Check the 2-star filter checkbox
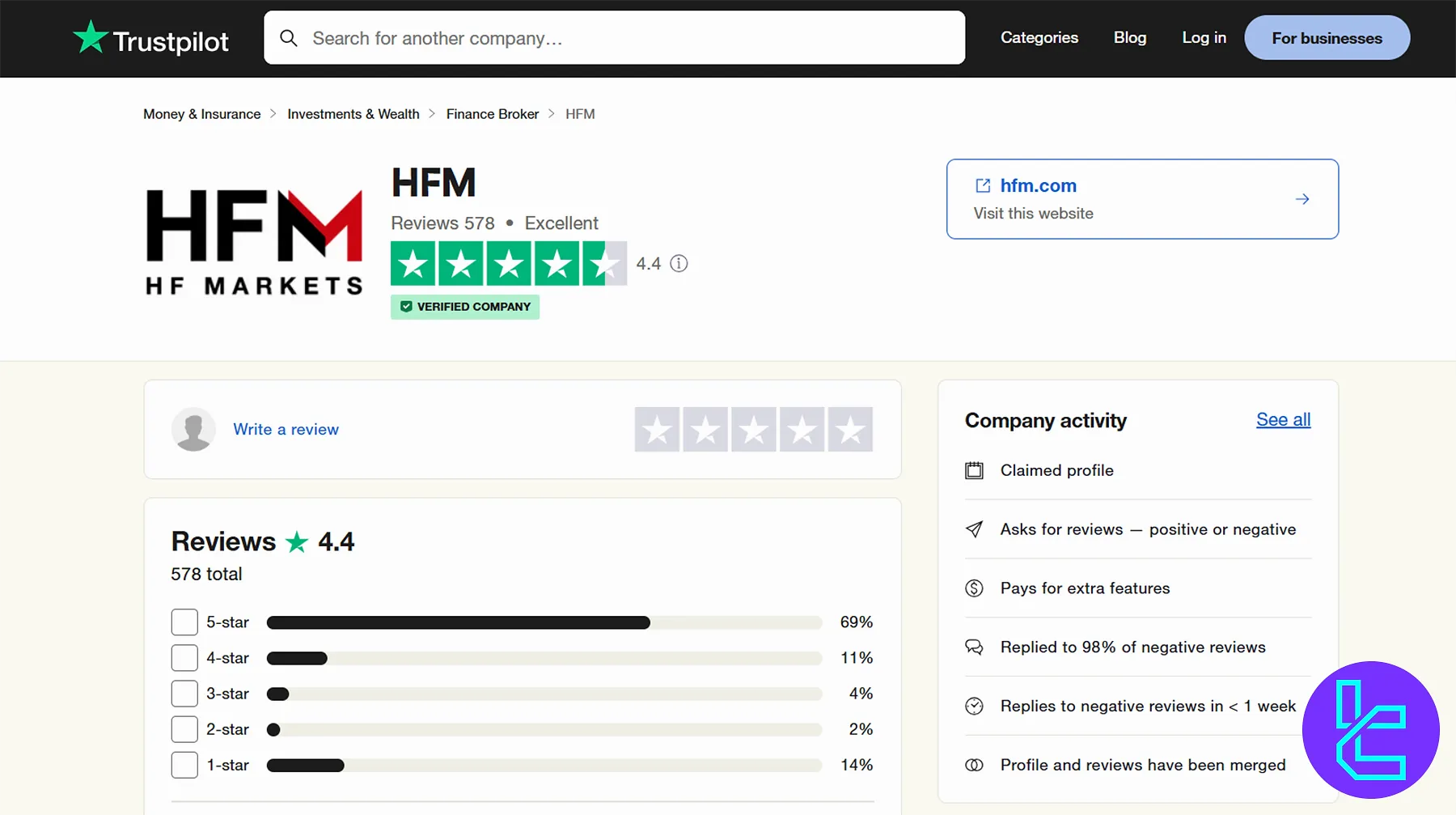The width and height of the screenshot is (1456, 815). pyautogui.click(x=184, y=729)
